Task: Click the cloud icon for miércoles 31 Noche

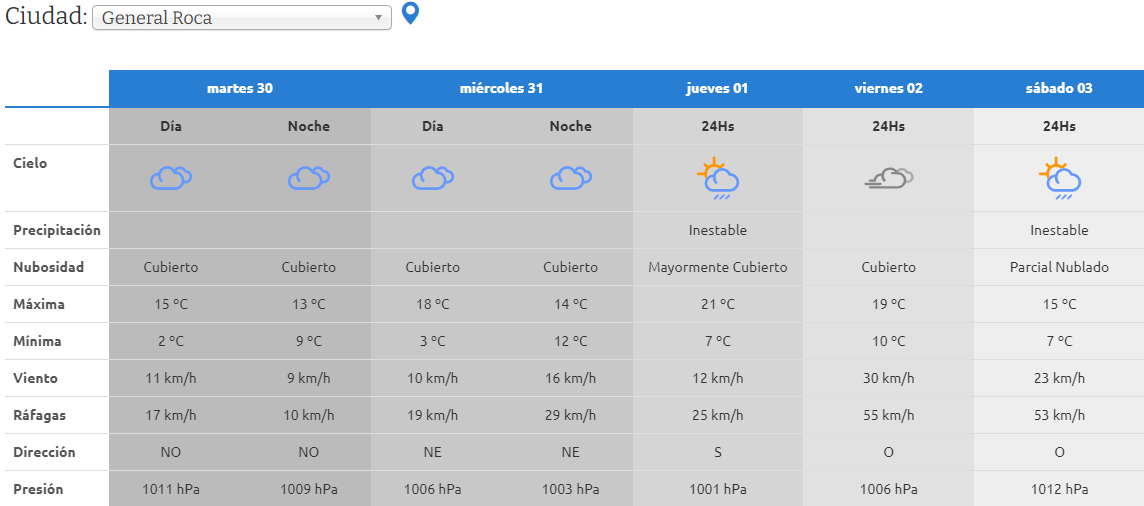Action: click(x=571, y=178)
